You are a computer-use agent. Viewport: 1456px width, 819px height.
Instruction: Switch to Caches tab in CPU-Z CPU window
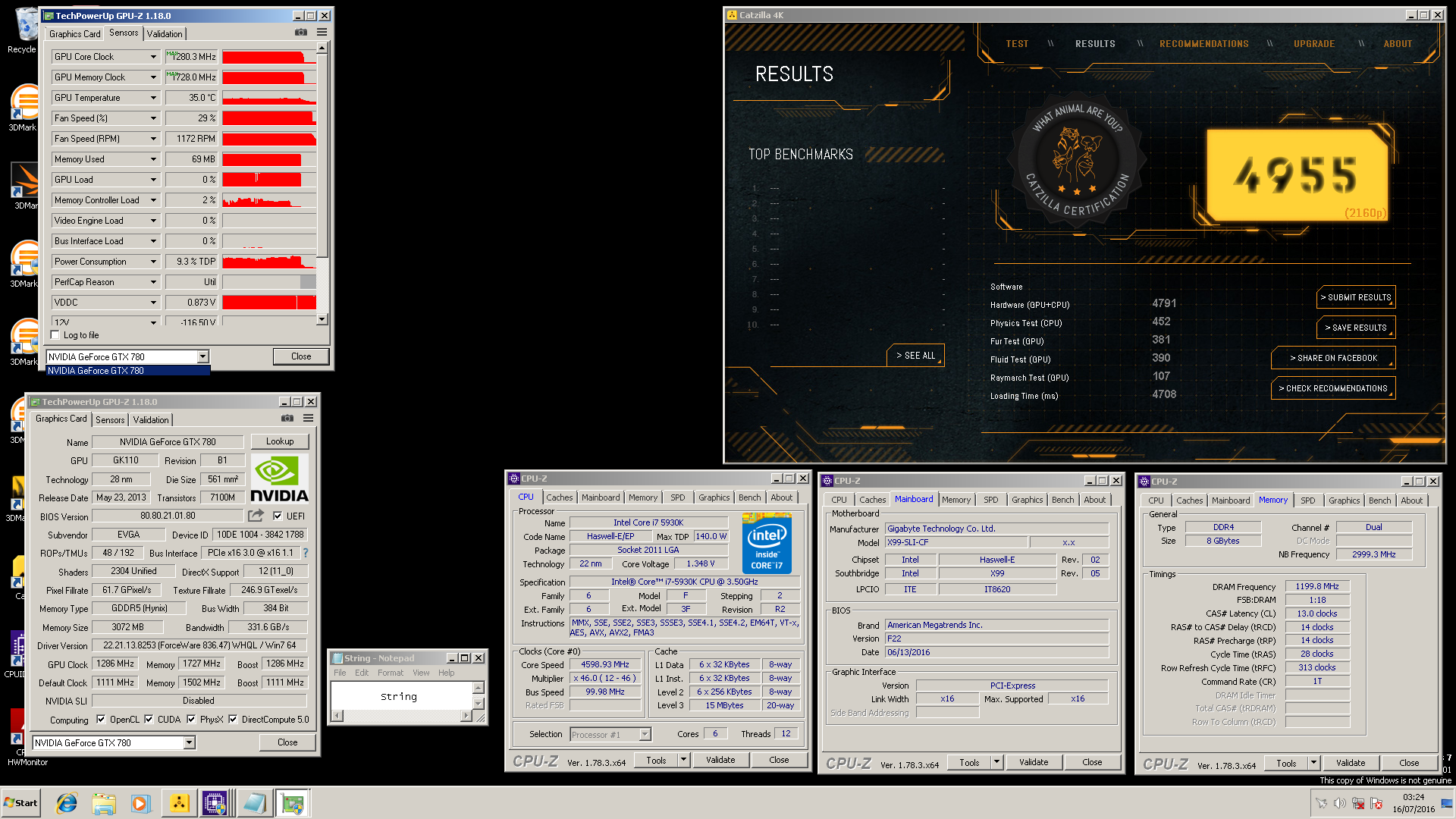pyautogui.click(x=560, y=497)
